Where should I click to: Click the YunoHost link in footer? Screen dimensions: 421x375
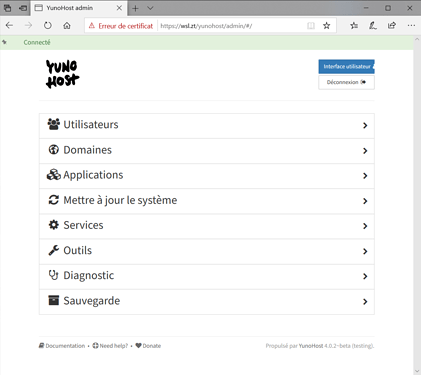pos(311,346)
